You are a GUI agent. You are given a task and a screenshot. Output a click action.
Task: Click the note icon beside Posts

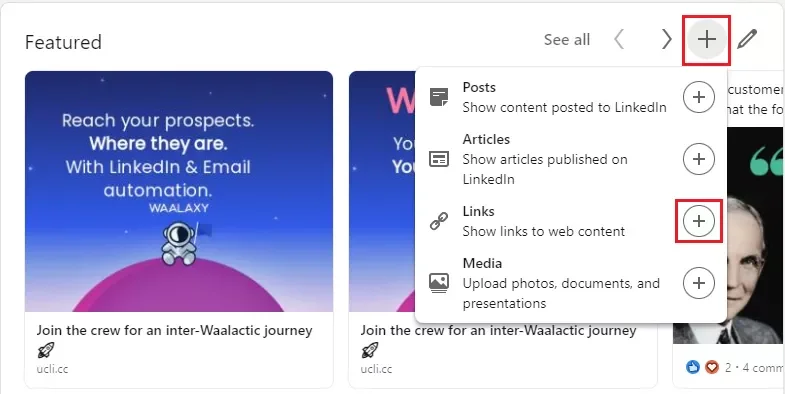click(x=439, y=97)
